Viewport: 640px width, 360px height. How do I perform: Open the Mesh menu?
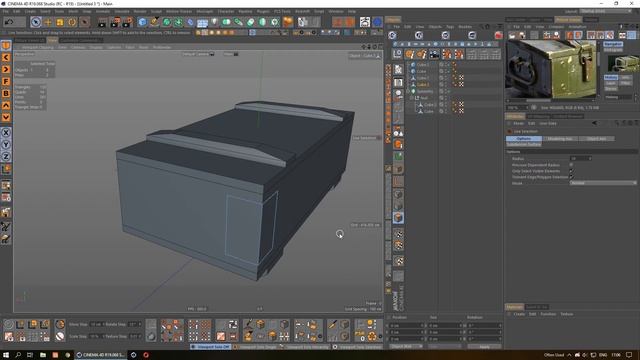tap(73, 11)
